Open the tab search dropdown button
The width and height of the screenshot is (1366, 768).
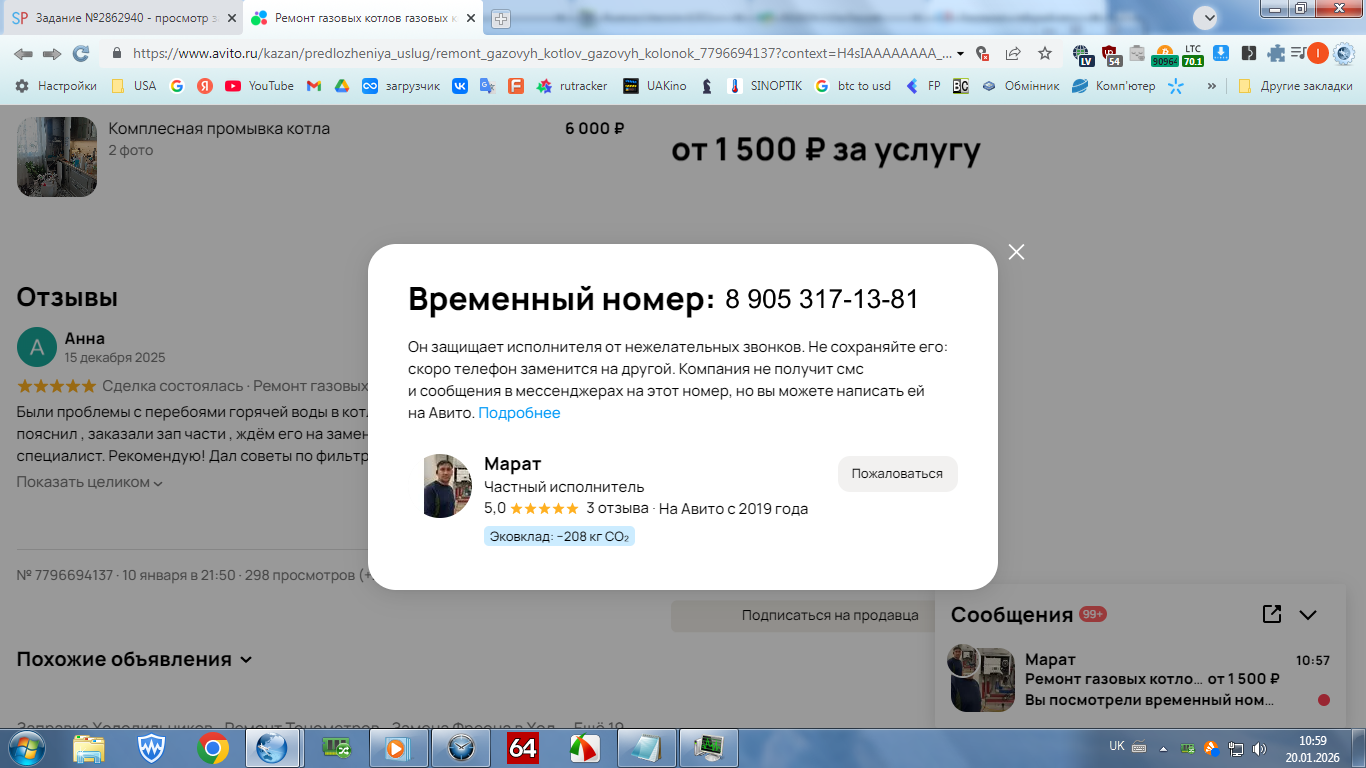point(1205,17)
